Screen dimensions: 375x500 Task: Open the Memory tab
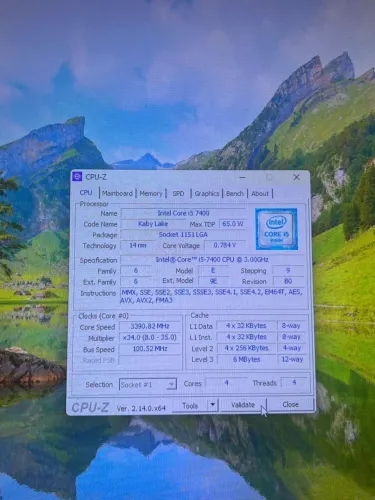pyautogui.click(x=151, y=193)
